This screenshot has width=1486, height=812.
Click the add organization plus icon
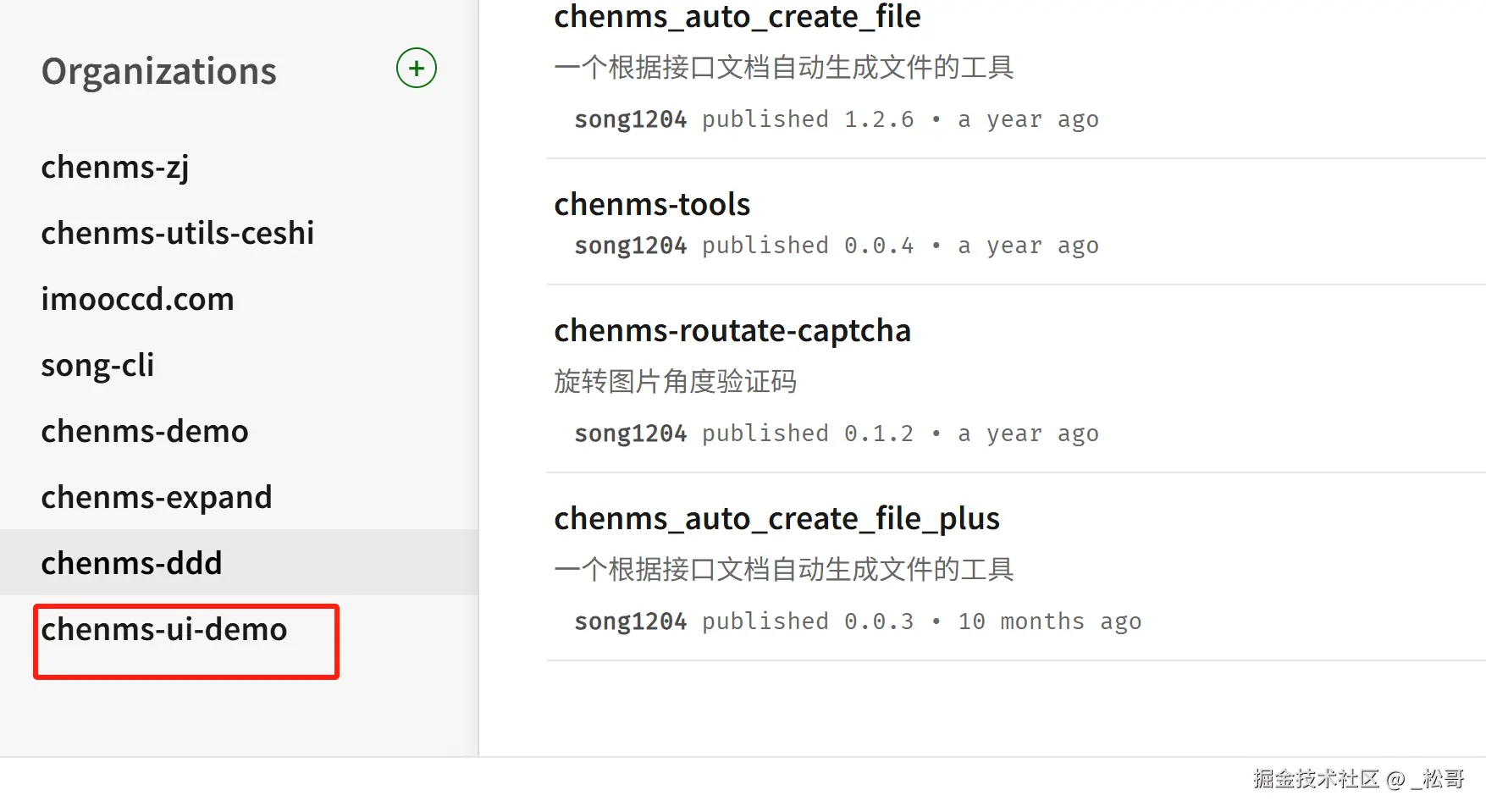(416, 69)
